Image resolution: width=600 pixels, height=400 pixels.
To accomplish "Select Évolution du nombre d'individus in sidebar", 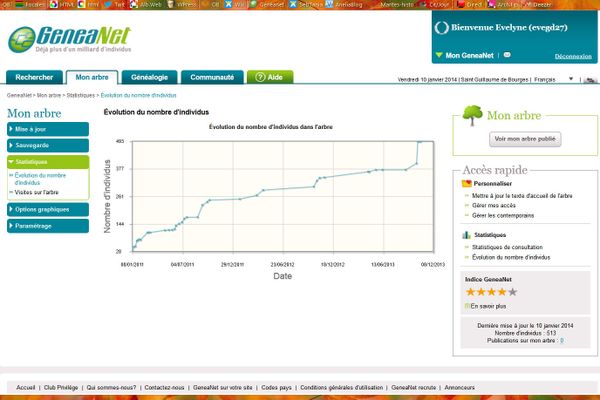I will 40,179.
